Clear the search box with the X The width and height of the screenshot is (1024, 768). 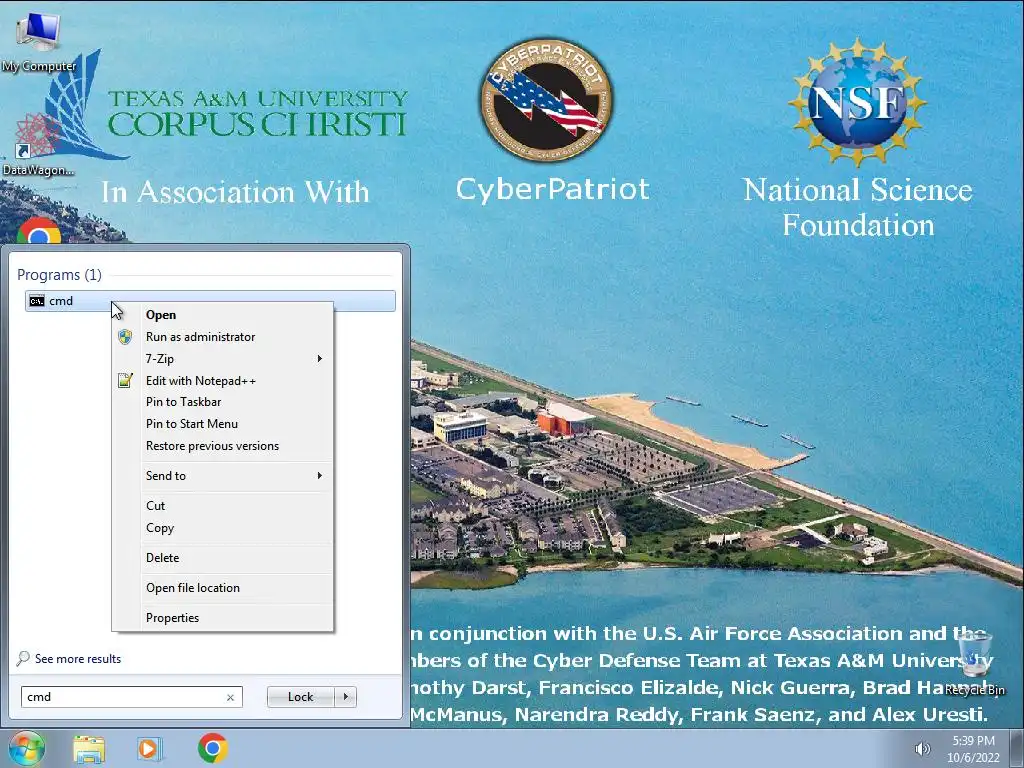coord(231,697)
